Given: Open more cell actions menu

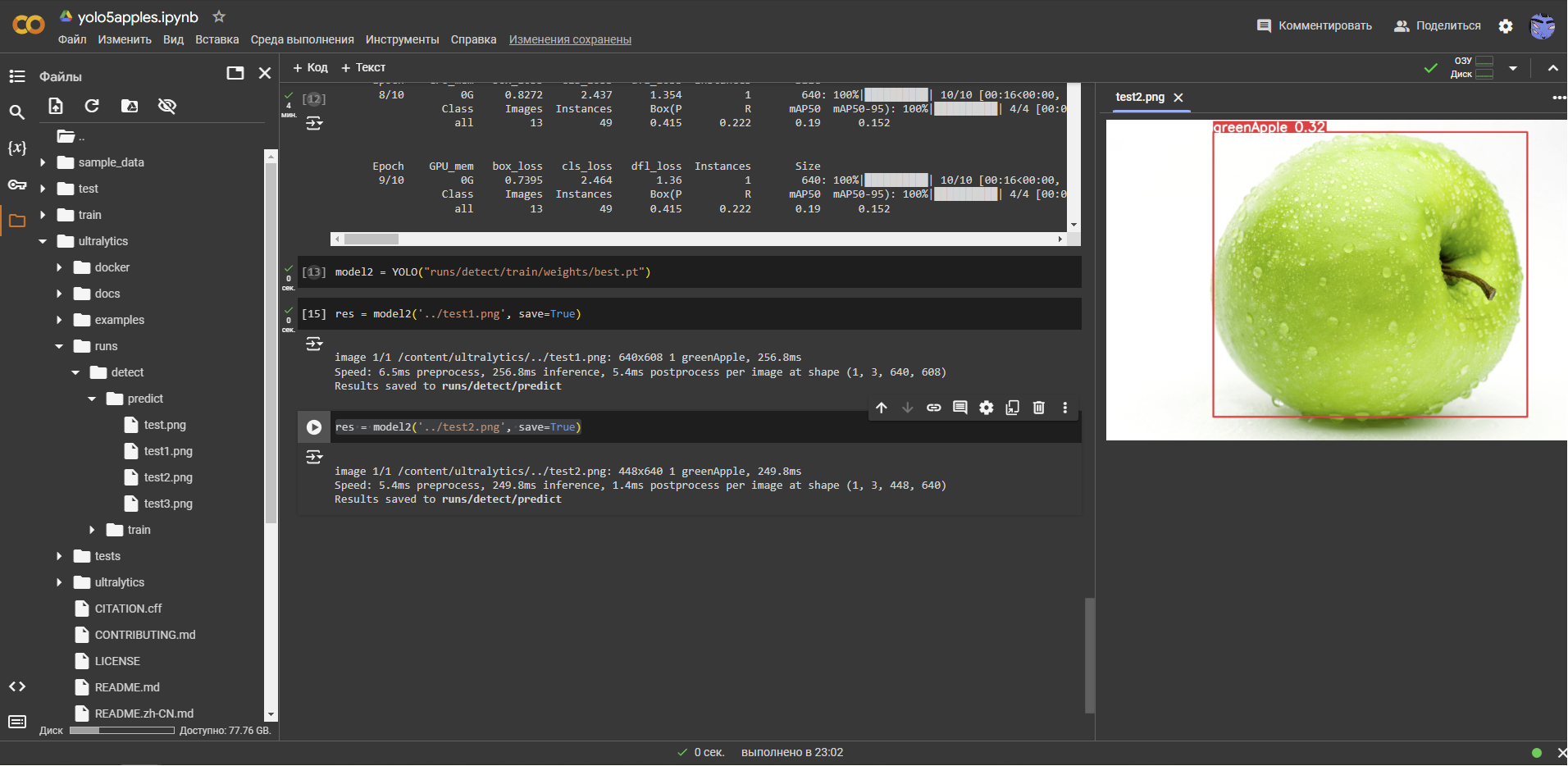Looking at the screenshot, I should pyautogui.click(x=1065, y=408).
